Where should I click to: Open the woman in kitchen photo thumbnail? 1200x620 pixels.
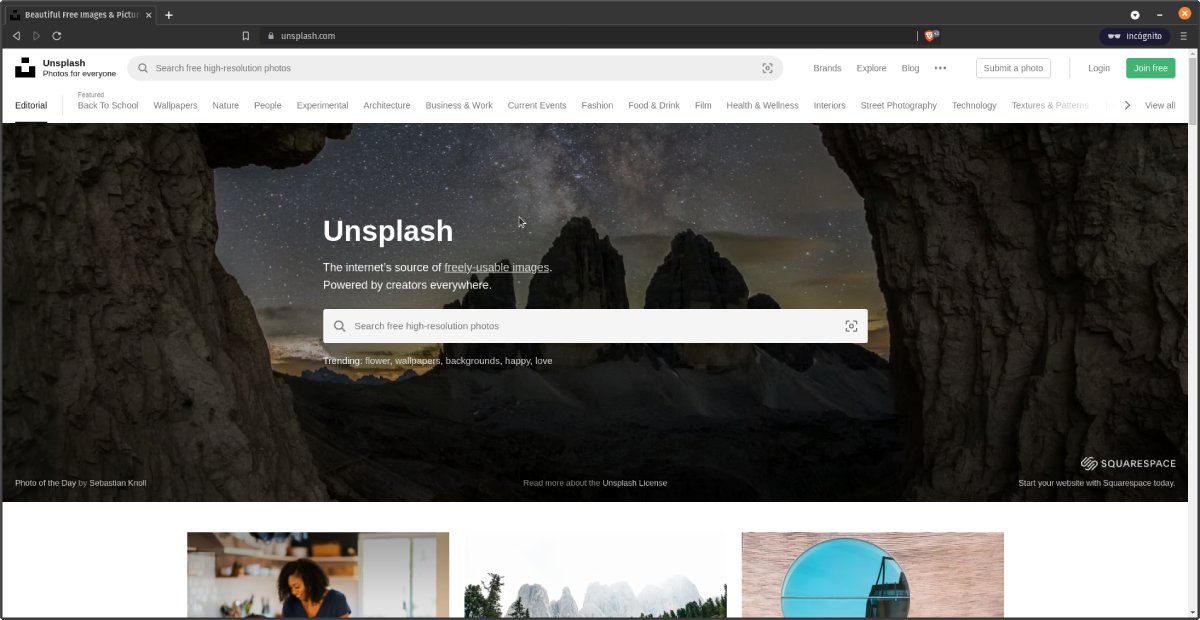(x=318, y=575)
